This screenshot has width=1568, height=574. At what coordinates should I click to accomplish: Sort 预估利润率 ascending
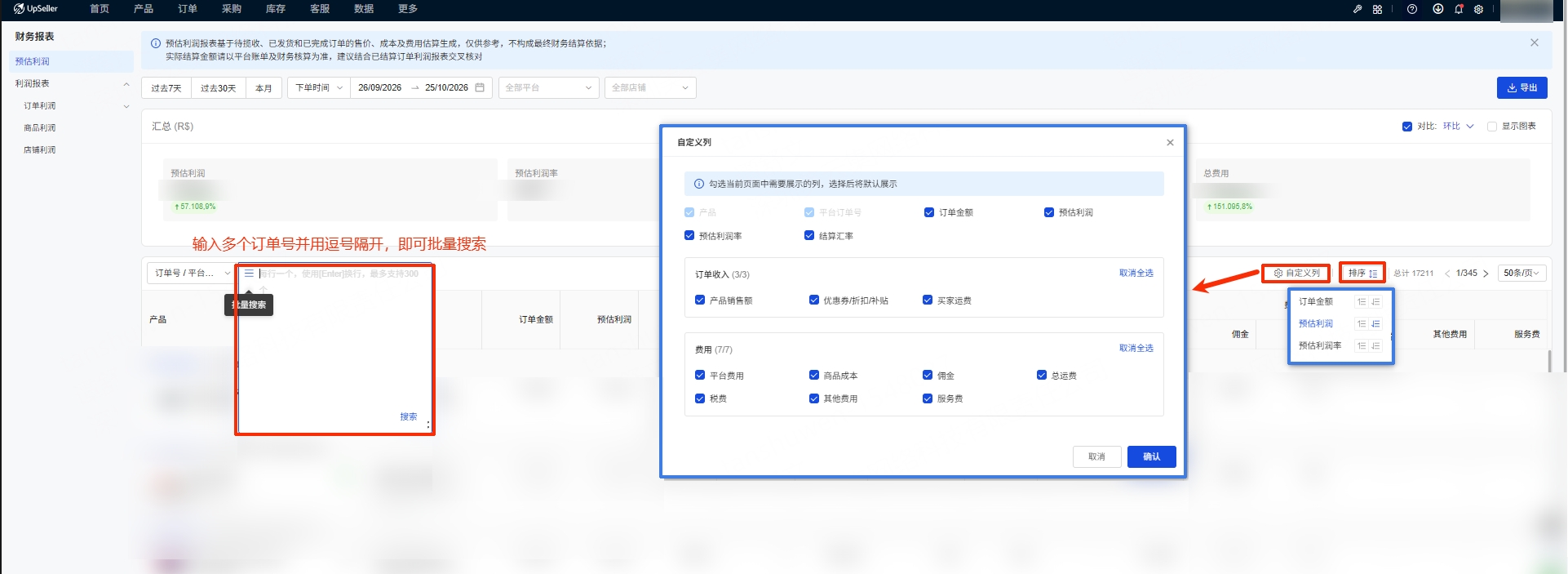tap(1362, 346)
